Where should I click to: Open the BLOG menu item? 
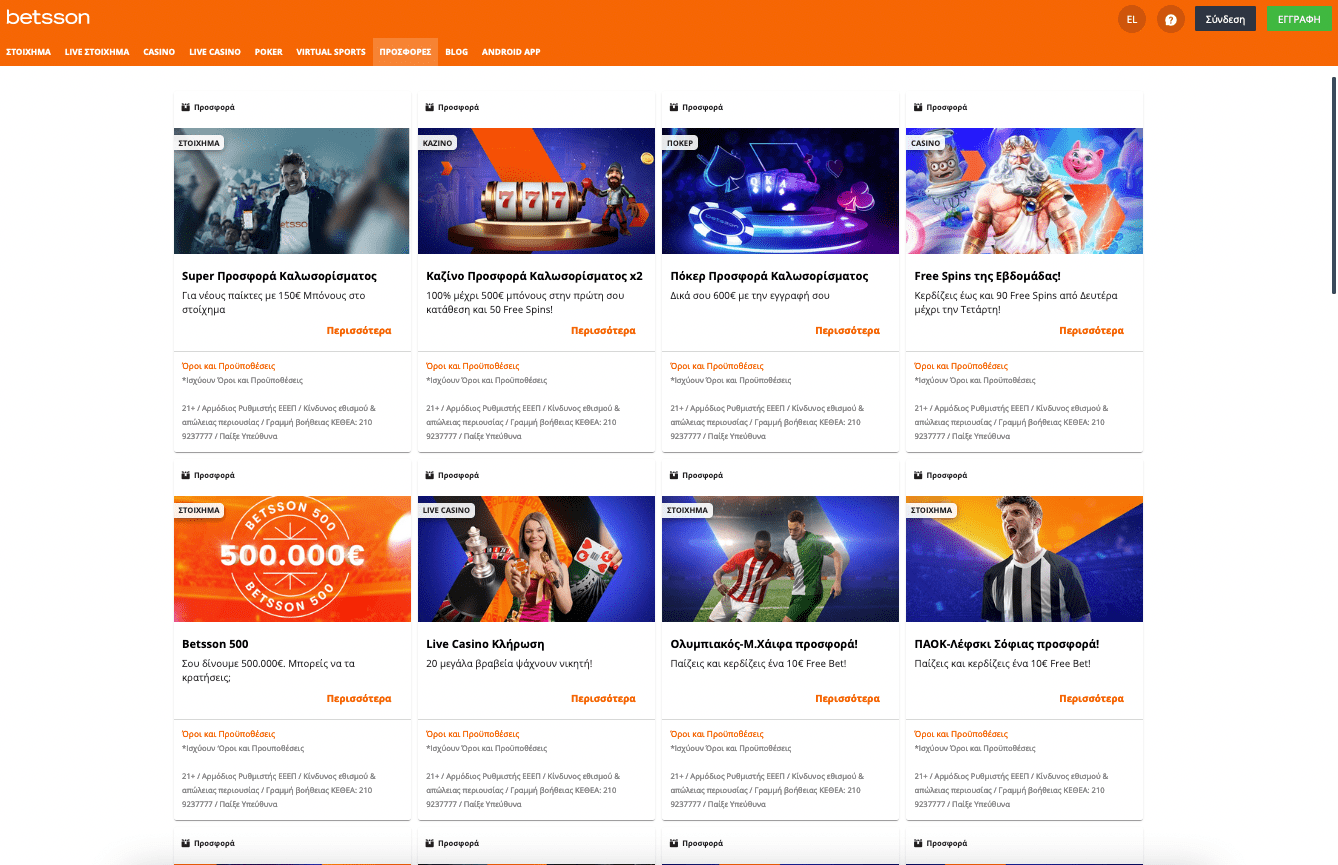tap(456, 52)
